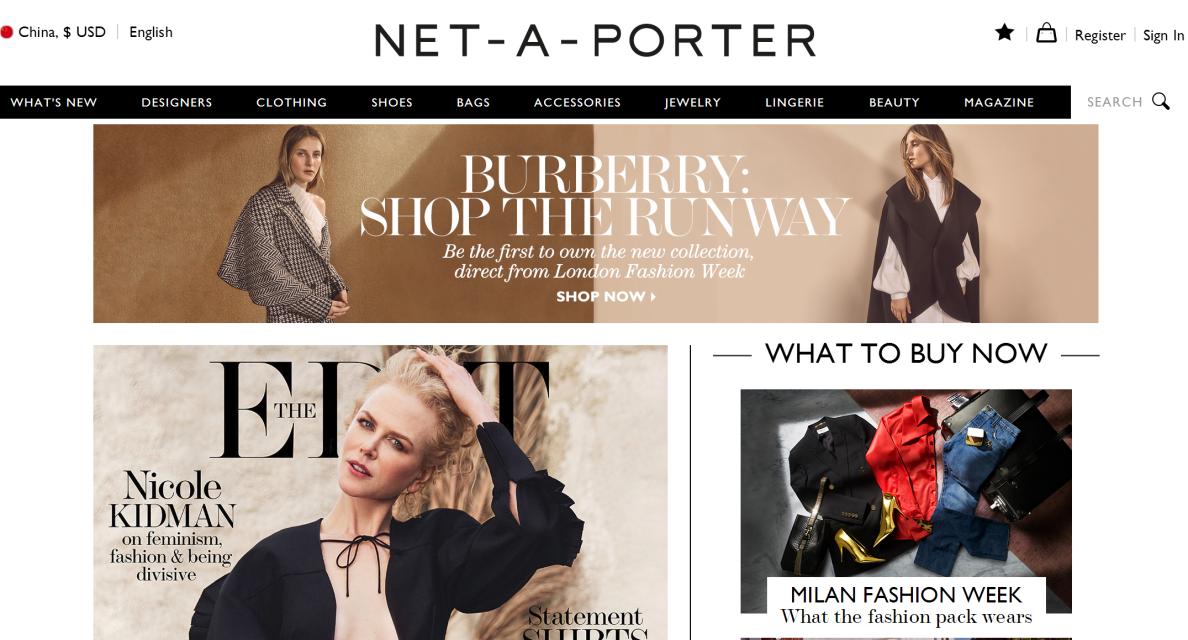The height and width of the screenshot is (640, 1188).
Task: Click Shop Now on Burberry banner
Action: click(606, 297)
